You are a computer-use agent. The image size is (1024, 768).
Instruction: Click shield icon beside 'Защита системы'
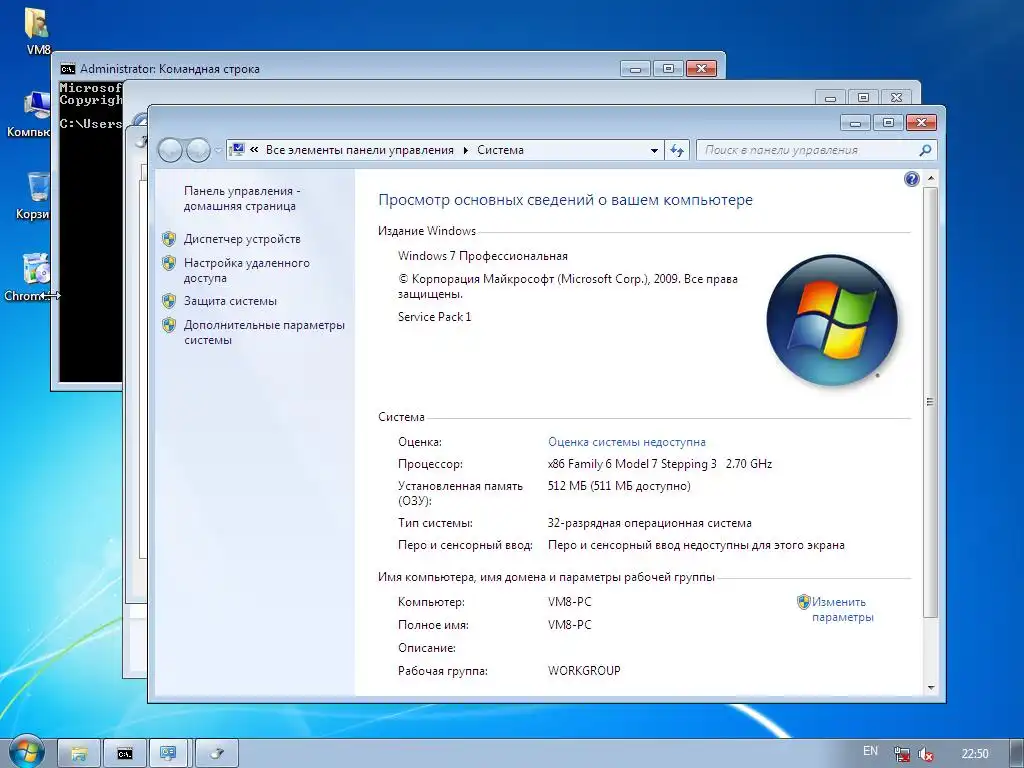click(169, 301)
